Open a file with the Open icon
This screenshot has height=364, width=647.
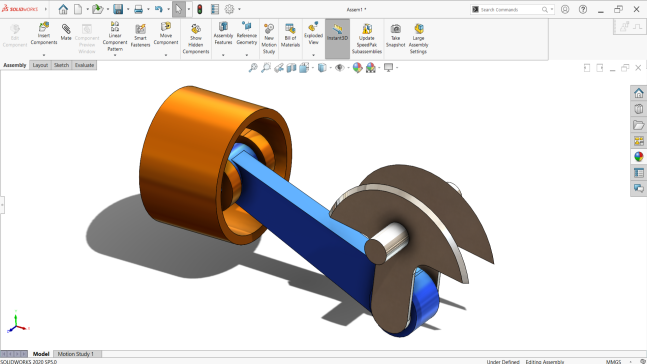tap(97, 9)
